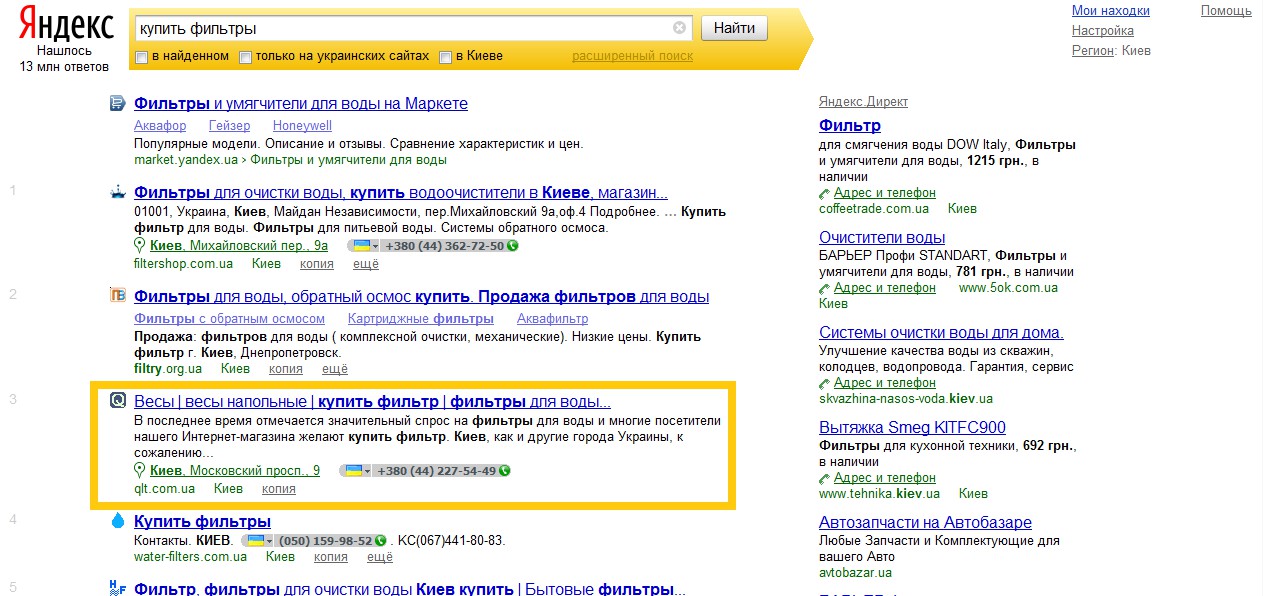Open Помощь help link
1263x596 pixels.
[1226, 11]
